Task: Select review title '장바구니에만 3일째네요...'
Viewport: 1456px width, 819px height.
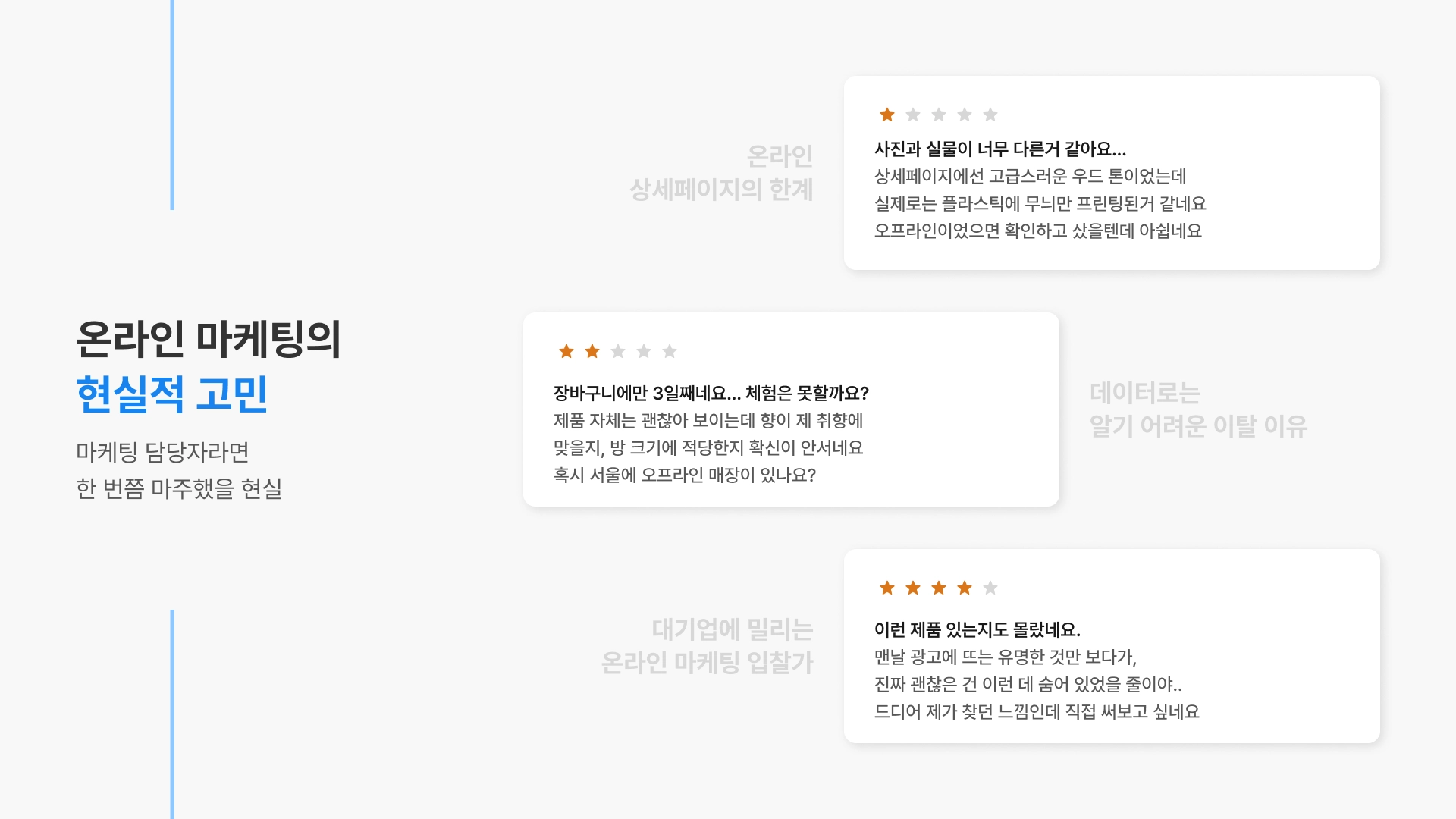Action: coord(711,394)
